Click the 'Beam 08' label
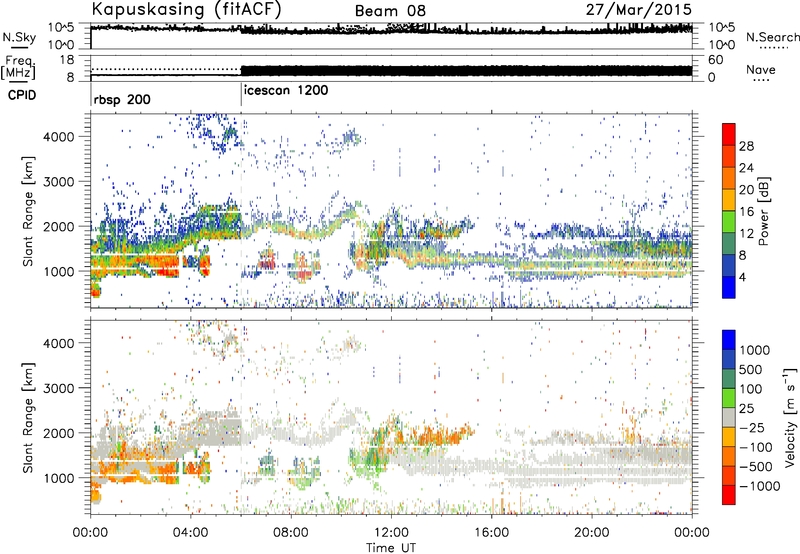The image size is (800, 554). (x=390, y=11)
